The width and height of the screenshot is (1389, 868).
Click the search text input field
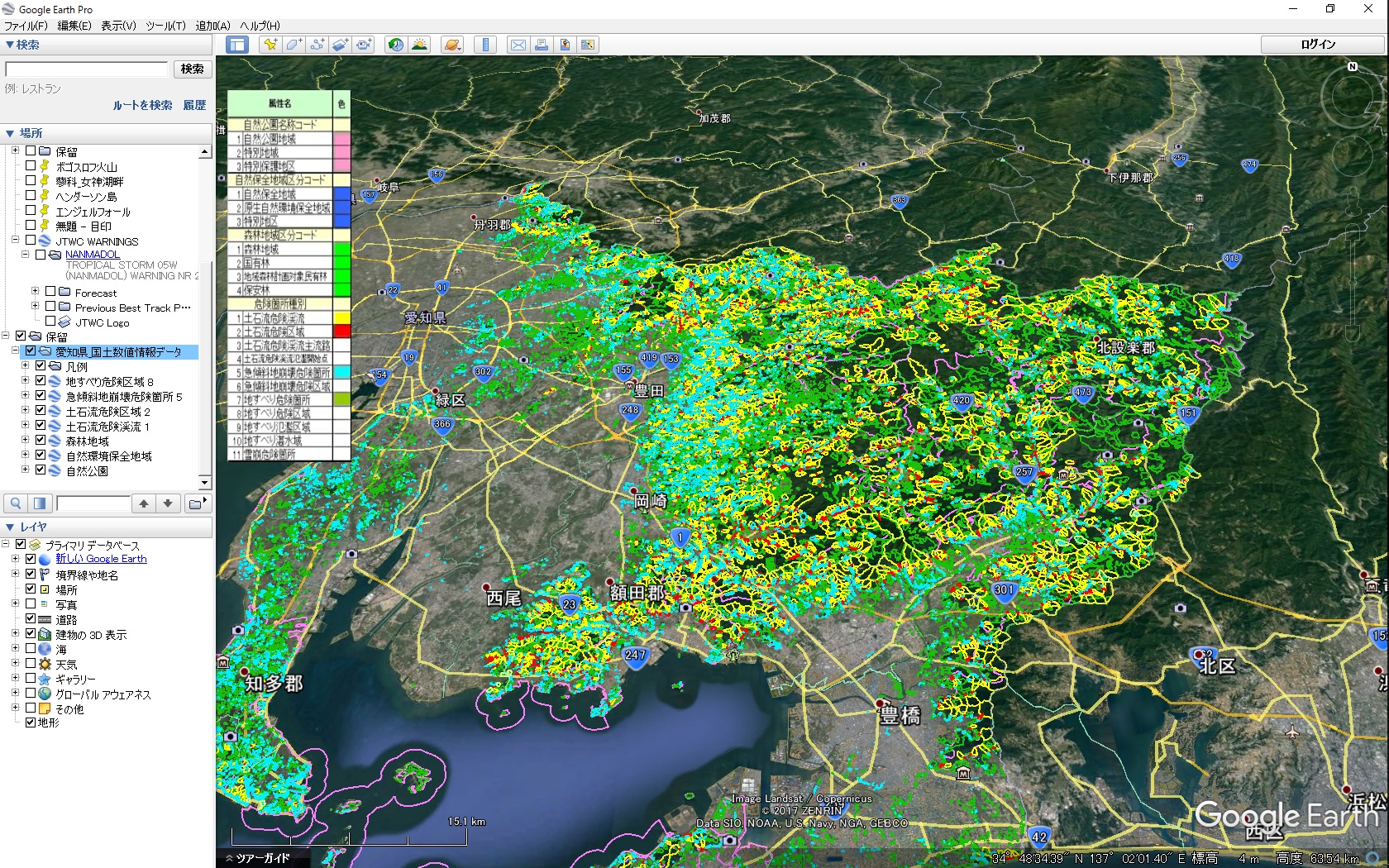(87, 69)
